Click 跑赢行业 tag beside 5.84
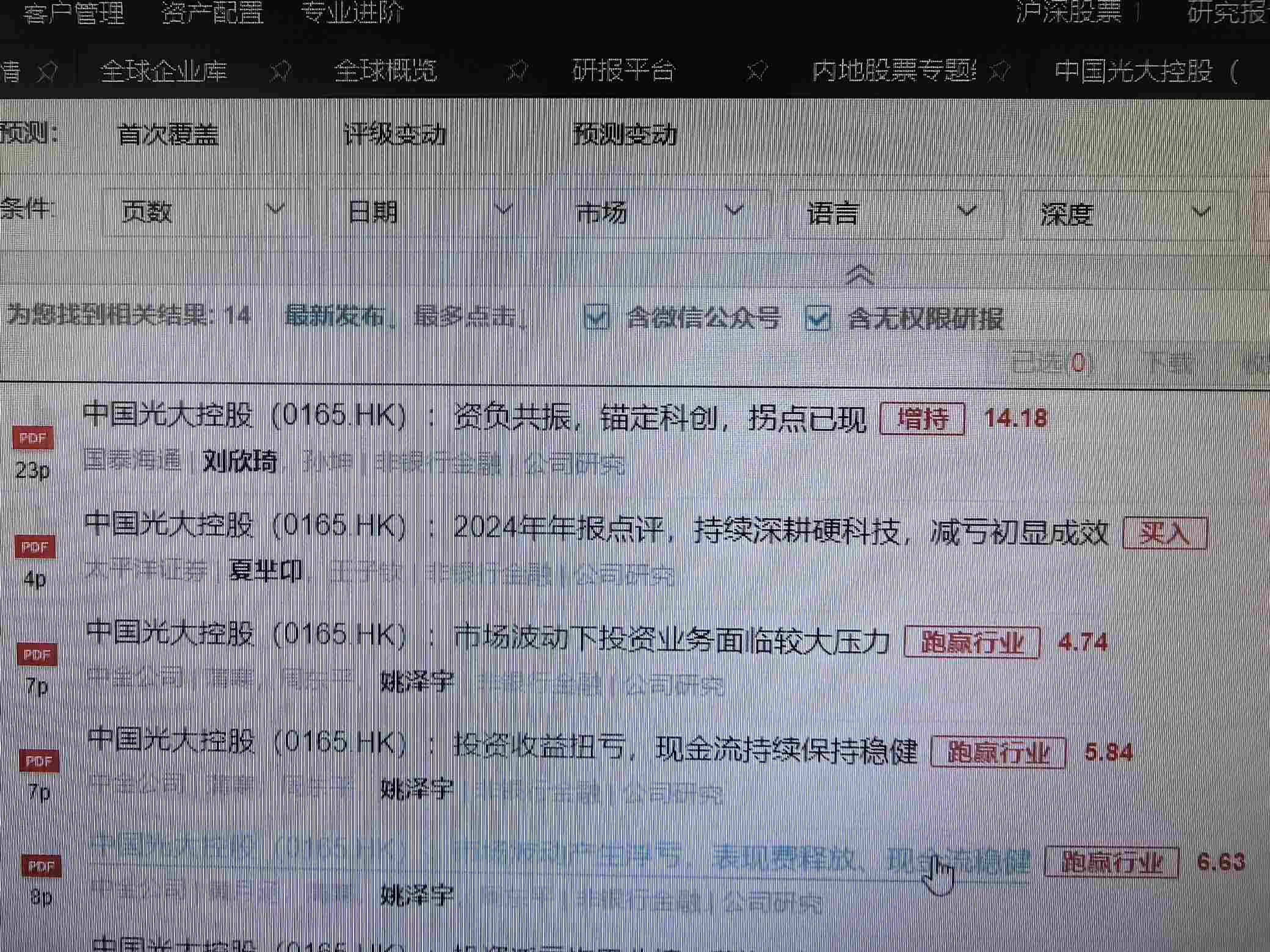Image resolution: width=1270 pixels, height=952 pixels. [x=998, y=752]
